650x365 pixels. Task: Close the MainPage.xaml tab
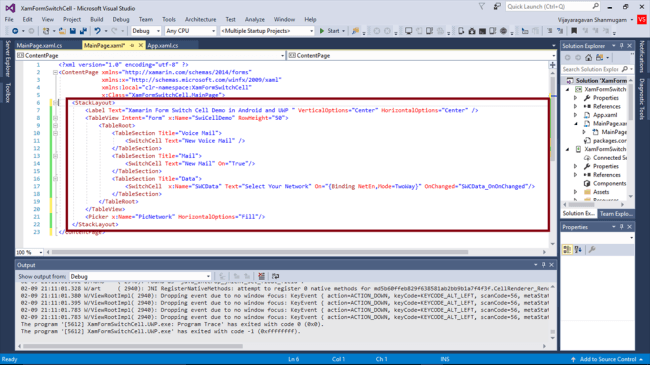pyautogui.click(x=141, y=46)
